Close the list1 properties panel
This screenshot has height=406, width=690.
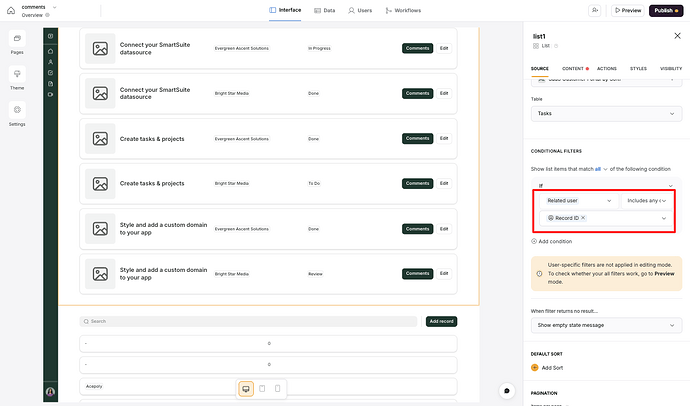[677, 36]
